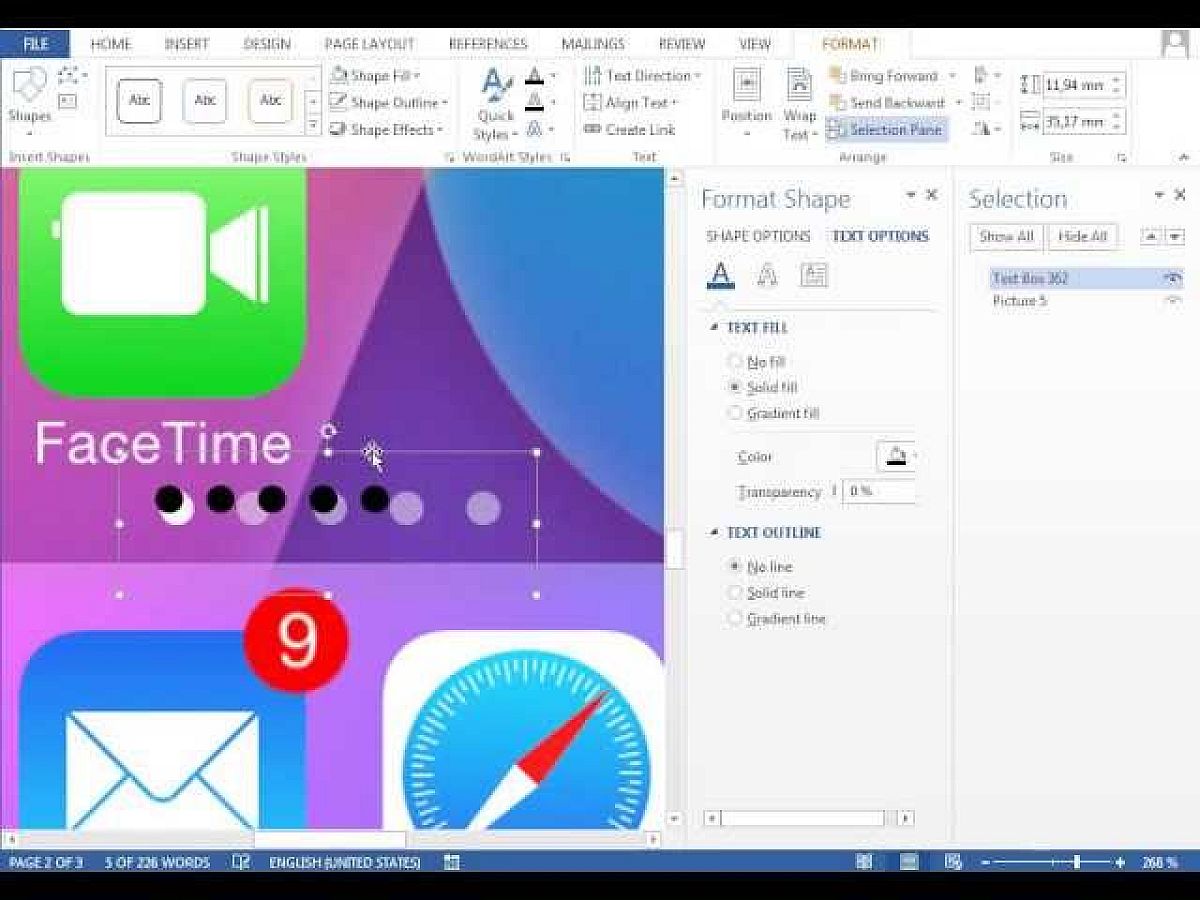Image resolution: width=1200 pixels, height=900 pixels.
Task: Click the Quick Styles WordArt icon
Action: point(495,87)
